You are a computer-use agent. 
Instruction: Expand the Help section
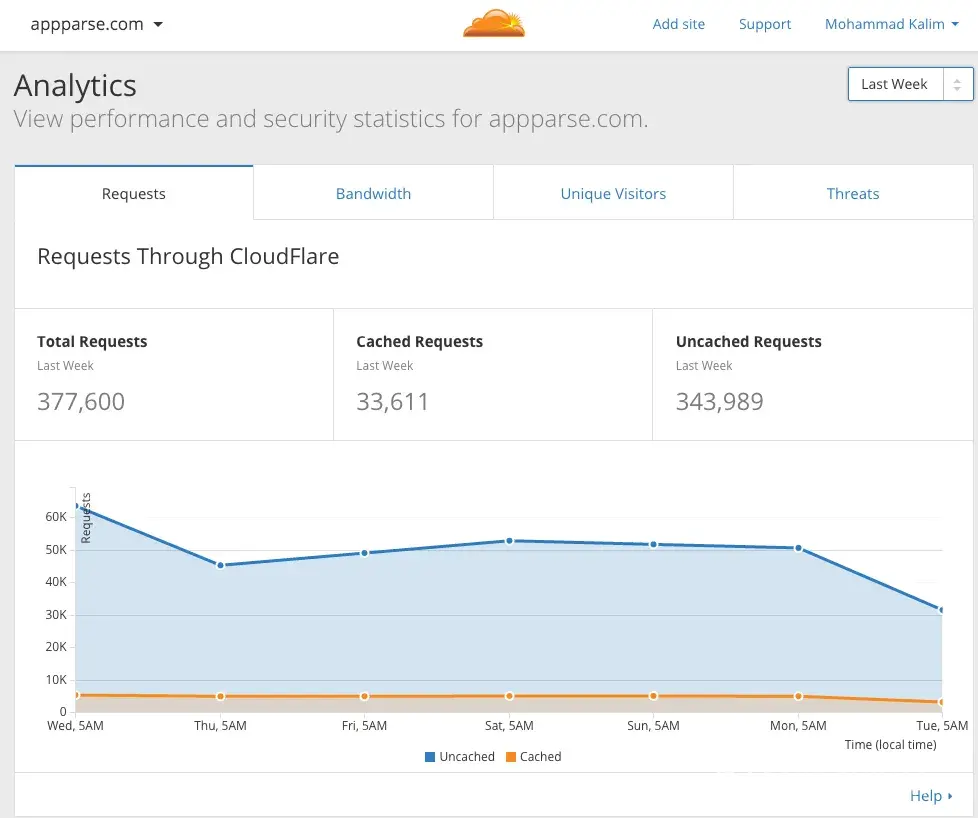click(x=930, y=796)
